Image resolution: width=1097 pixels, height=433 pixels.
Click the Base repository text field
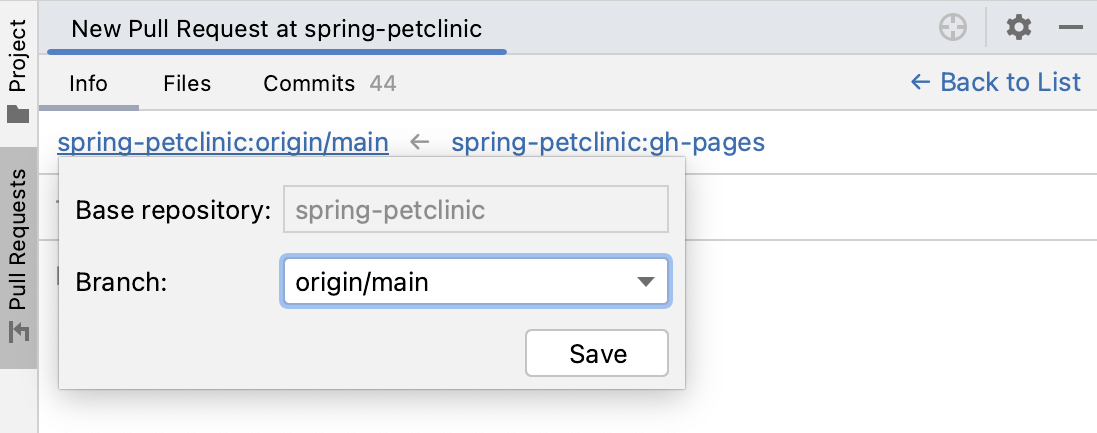[476, 211]
